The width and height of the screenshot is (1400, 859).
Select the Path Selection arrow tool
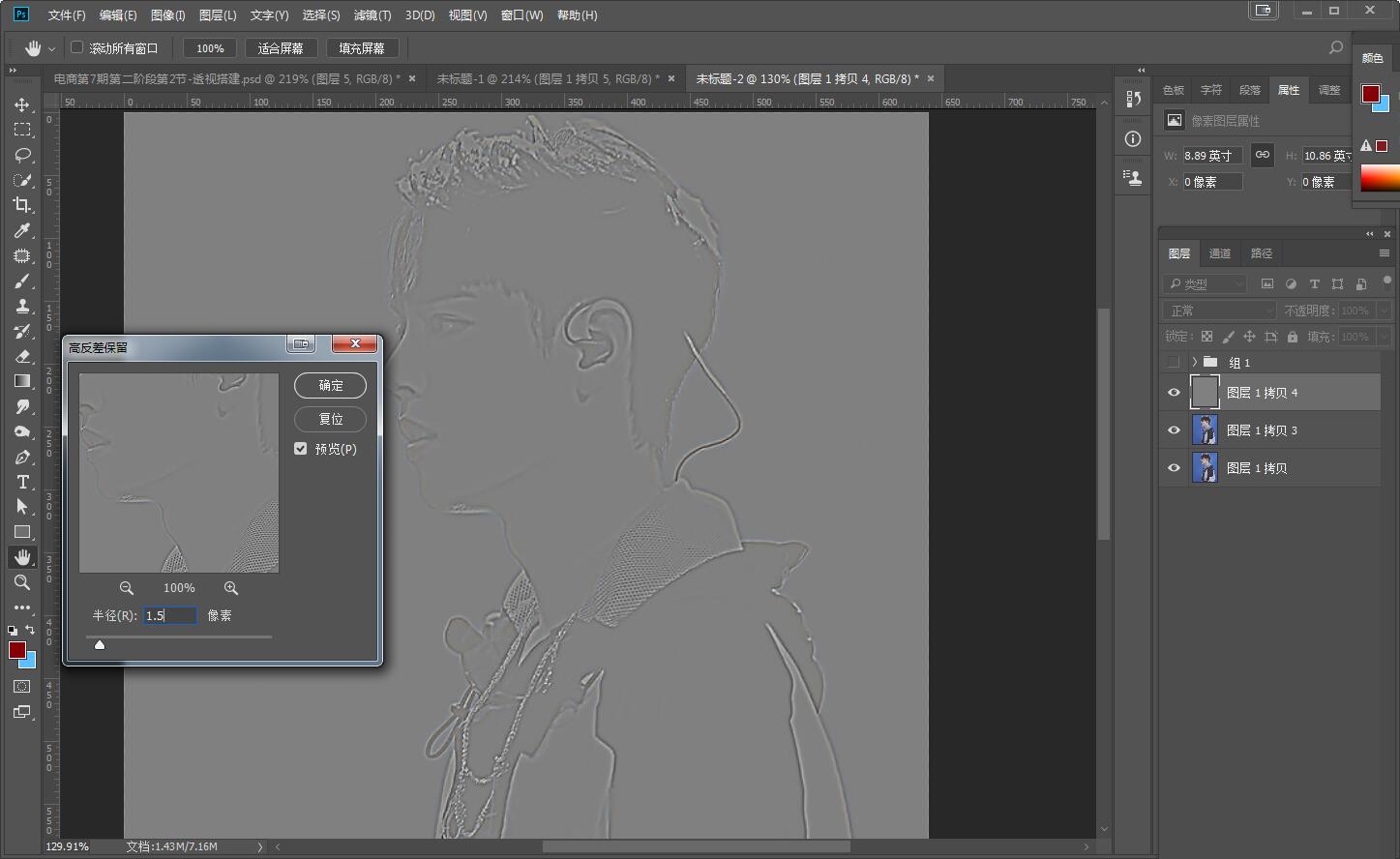pyautogui.click(x=22, y=507)
